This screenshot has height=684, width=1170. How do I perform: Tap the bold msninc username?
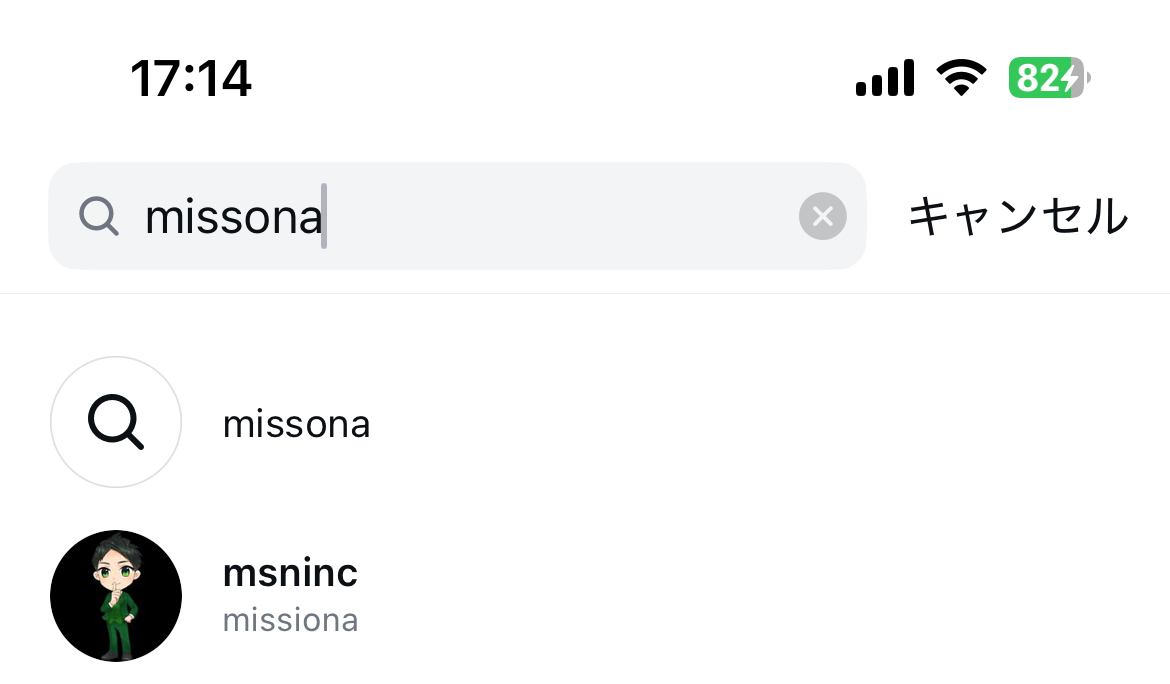(x=290, y=573)
